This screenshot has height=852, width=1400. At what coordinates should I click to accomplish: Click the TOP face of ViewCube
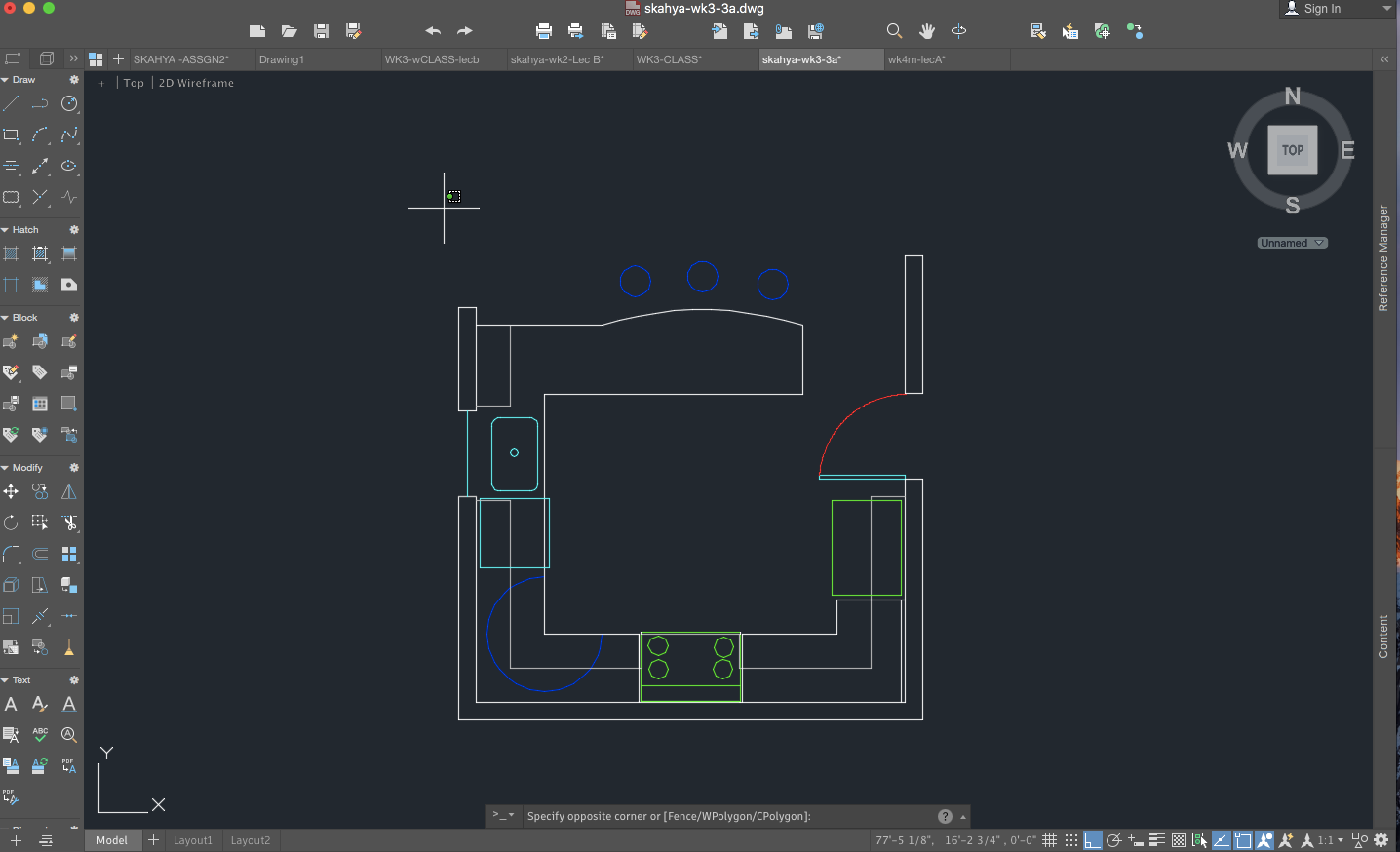(x=1293, y=150)
